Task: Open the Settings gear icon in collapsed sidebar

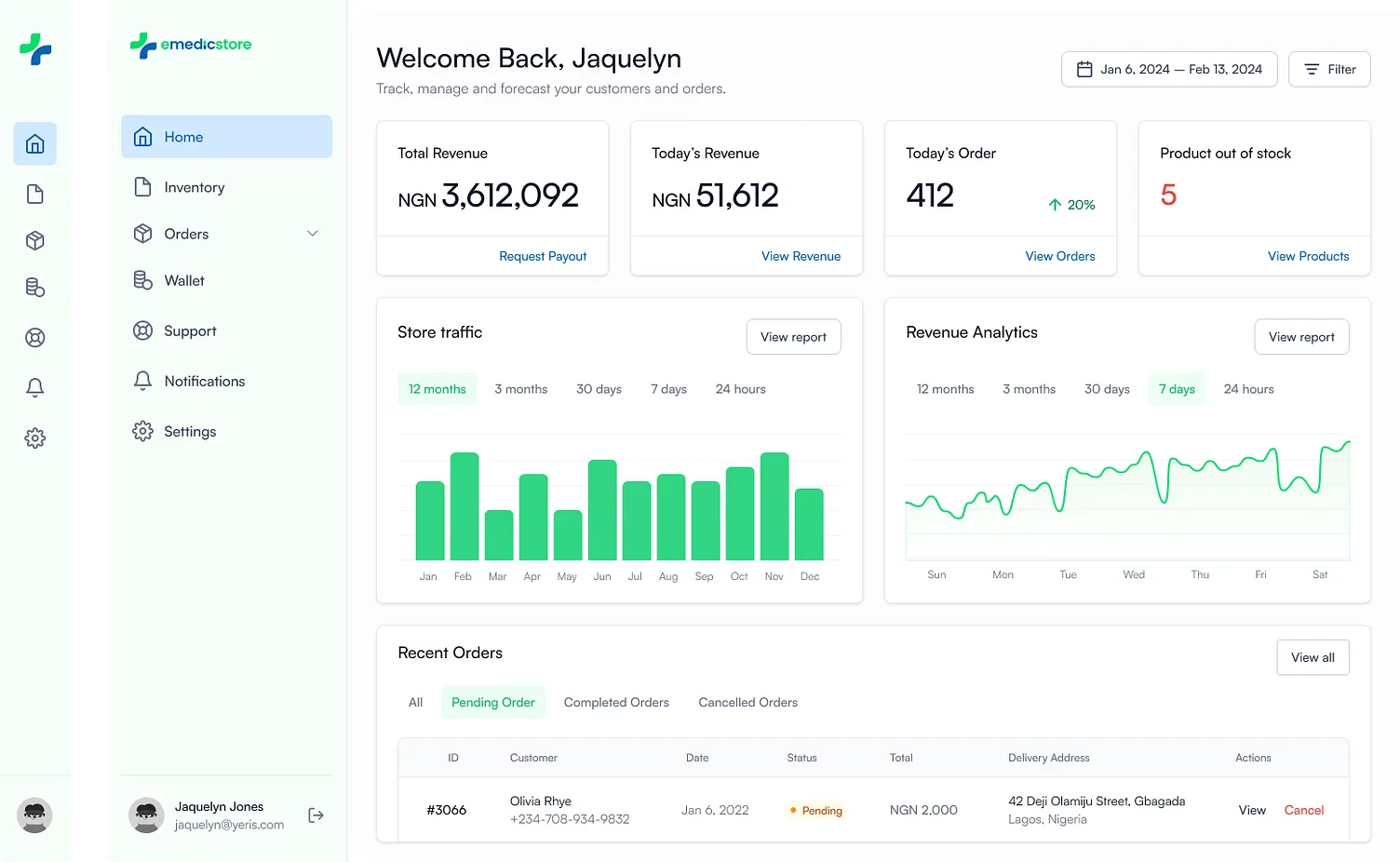Action: pos(34,438)
